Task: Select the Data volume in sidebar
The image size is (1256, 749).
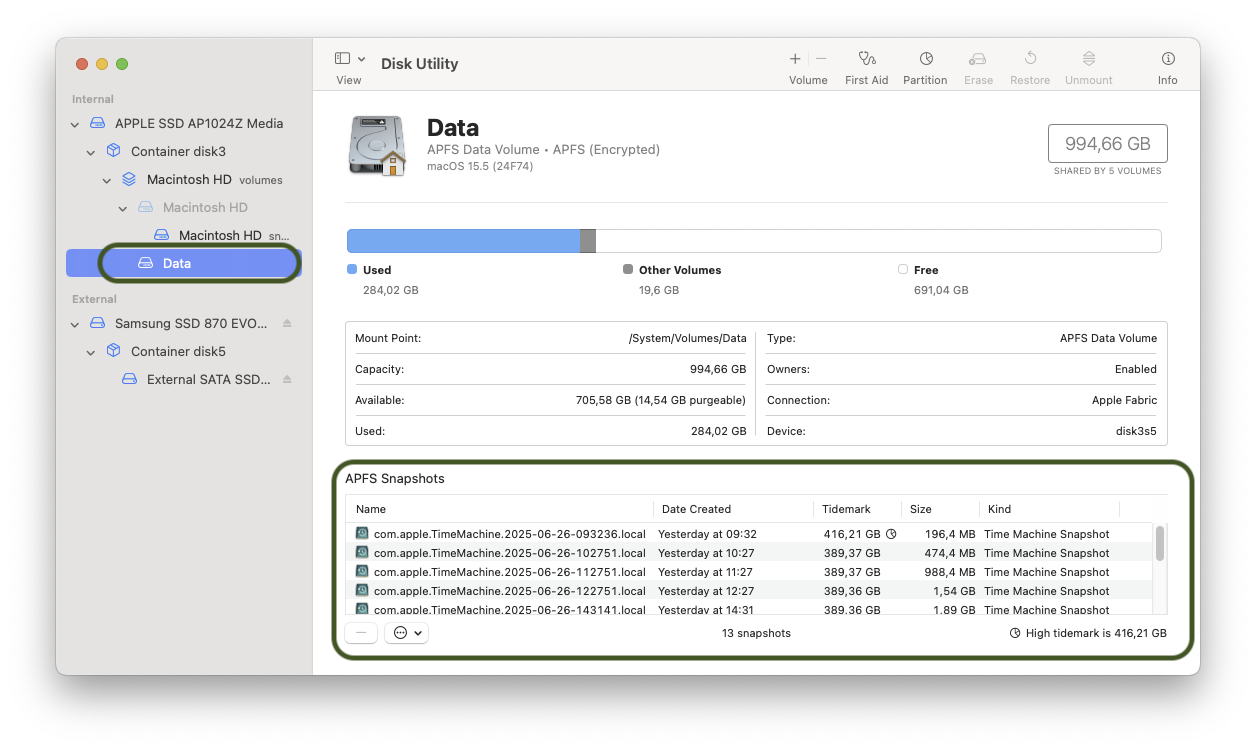Action: 184,263
